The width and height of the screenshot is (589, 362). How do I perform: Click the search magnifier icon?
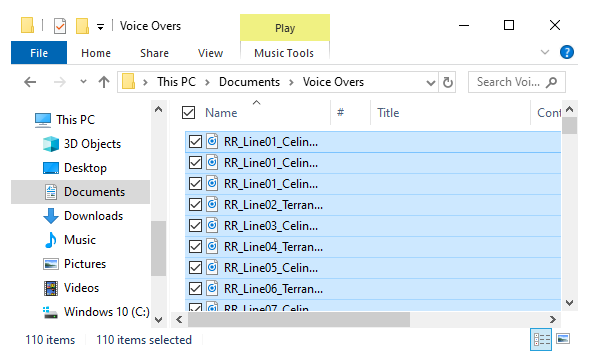coord(551,82)
